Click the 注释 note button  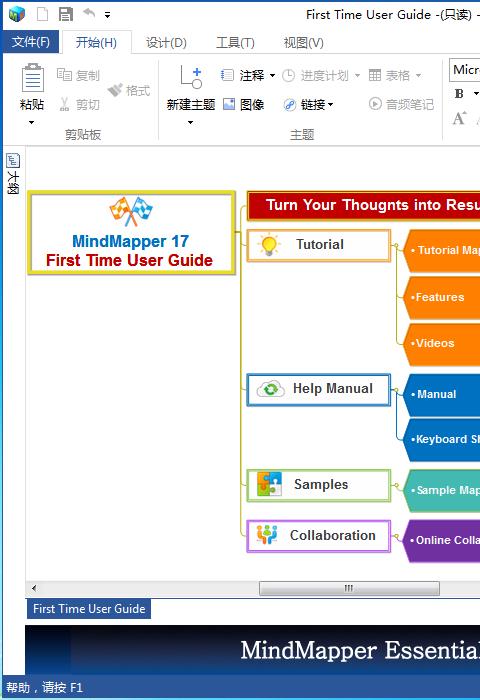(x=243, y=75)
